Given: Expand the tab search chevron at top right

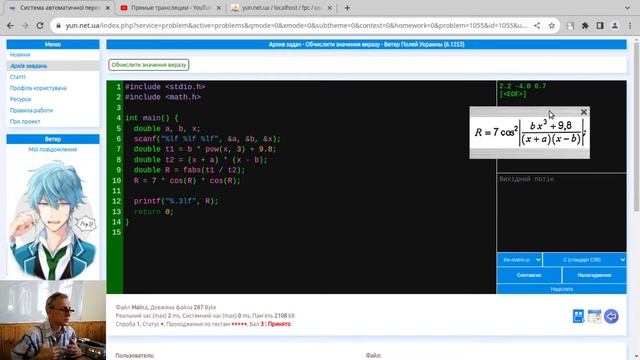Looking at the screenshot, I should click(x=627, y=8).
